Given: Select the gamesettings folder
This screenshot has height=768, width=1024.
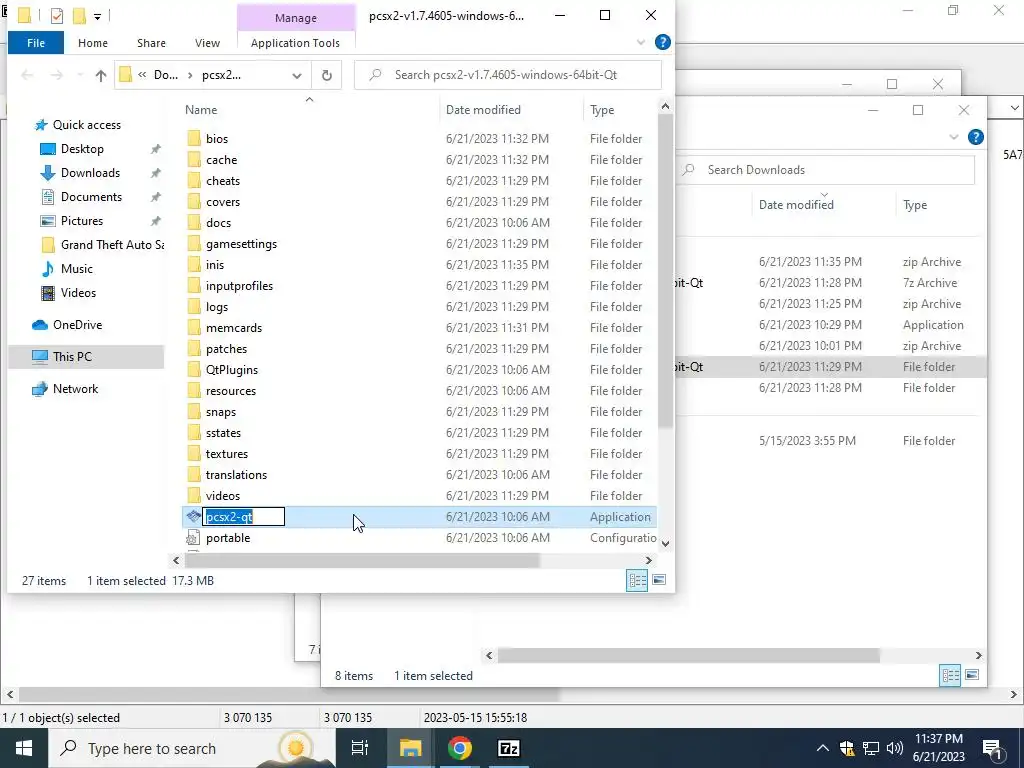Looking at the screenshot, I should (241, 244).
